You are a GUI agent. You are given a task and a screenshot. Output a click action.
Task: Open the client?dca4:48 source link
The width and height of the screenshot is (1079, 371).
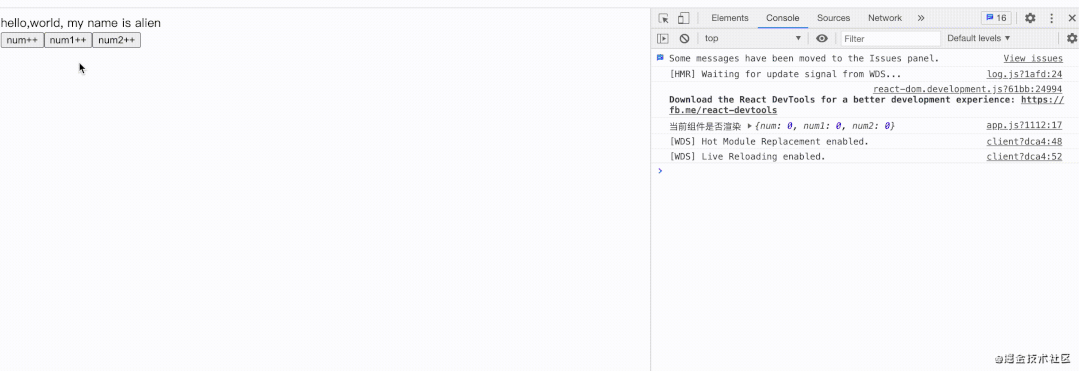click(x=1025, y=141)
